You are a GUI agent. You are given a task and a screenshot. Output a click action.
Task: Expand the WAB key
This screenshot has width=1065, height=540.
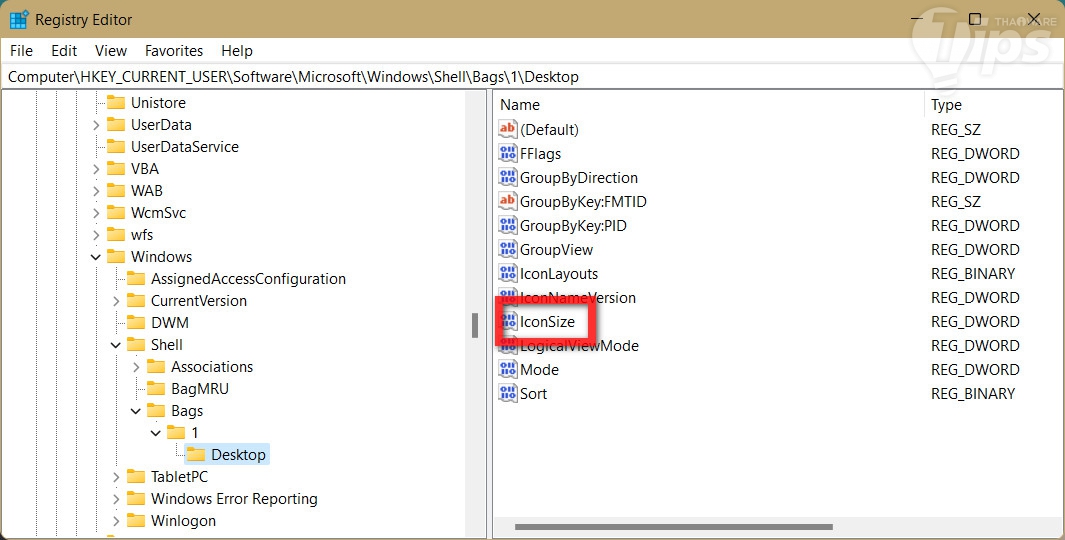click(x=96, y=191)
